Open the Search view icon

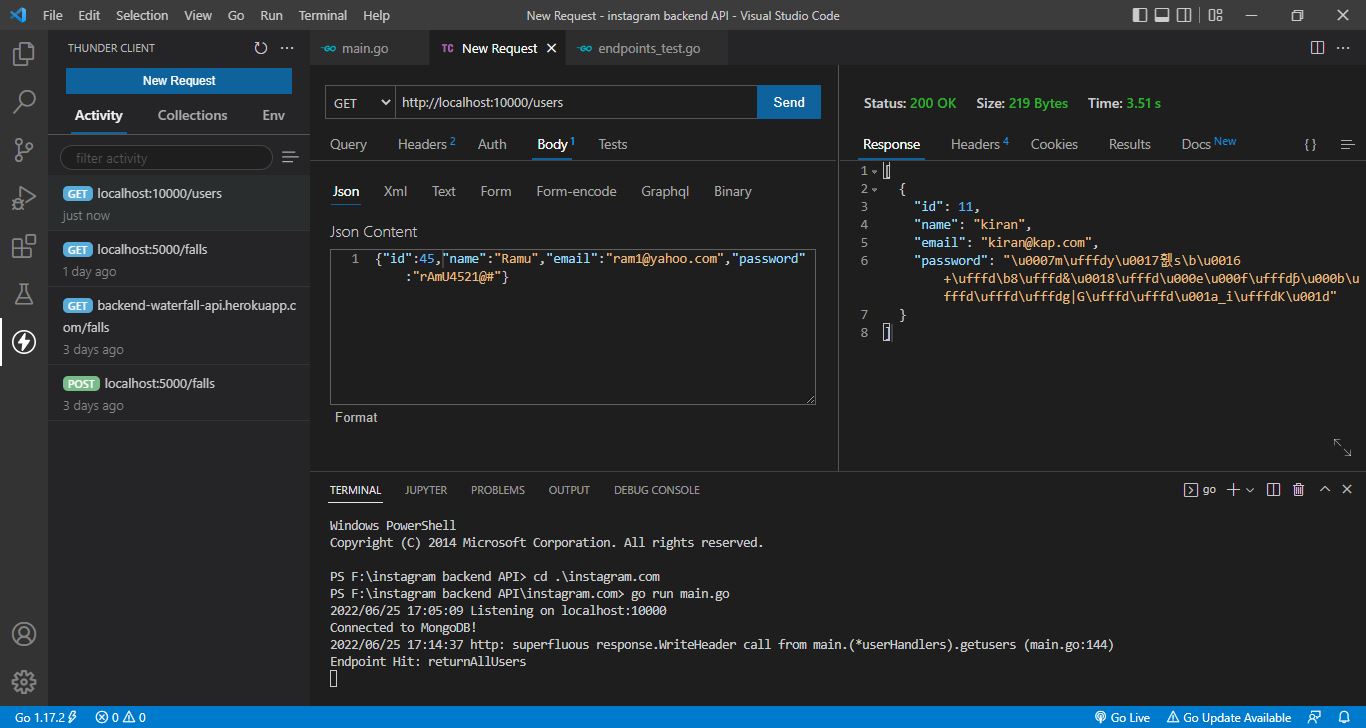click(24, 101)
